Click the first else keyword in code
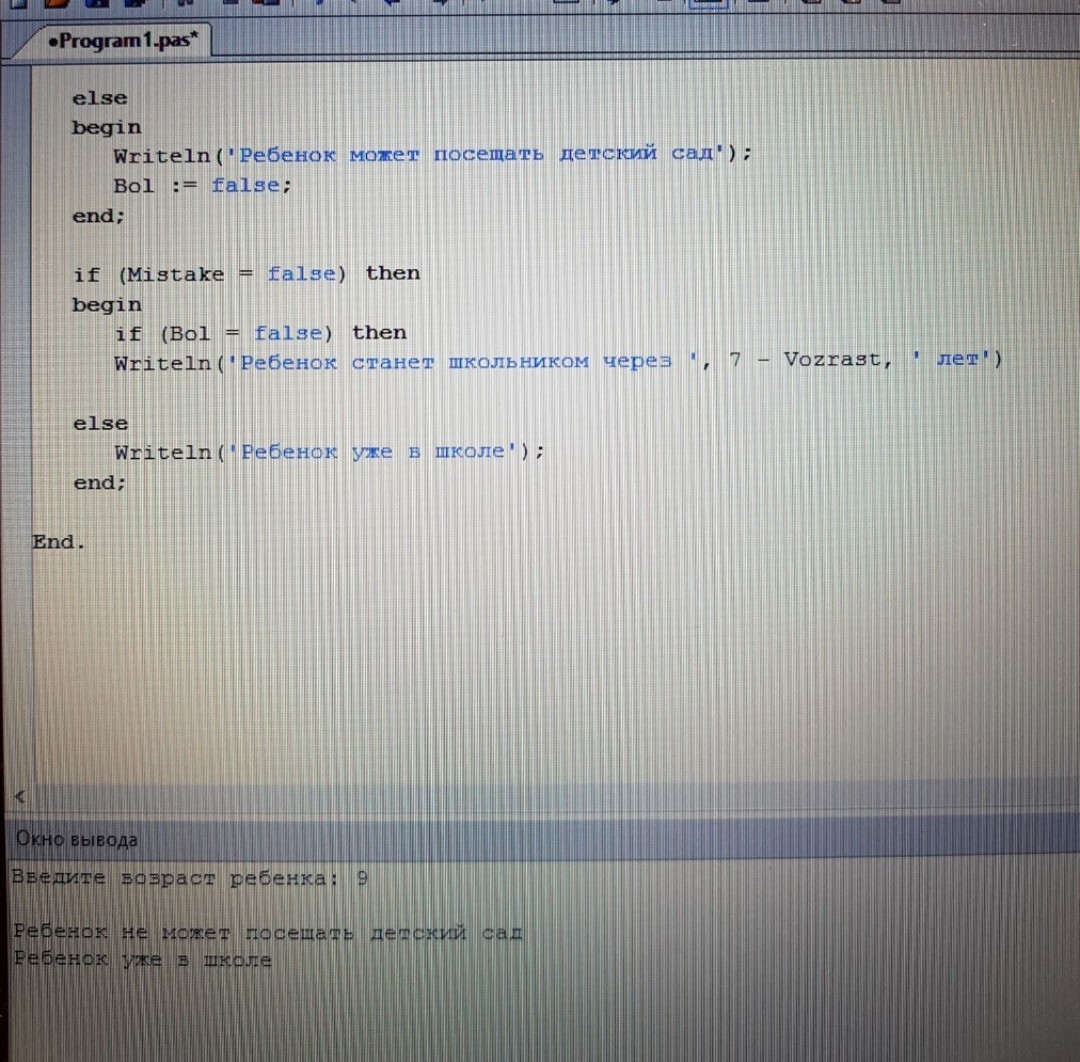 coord(100,98)
